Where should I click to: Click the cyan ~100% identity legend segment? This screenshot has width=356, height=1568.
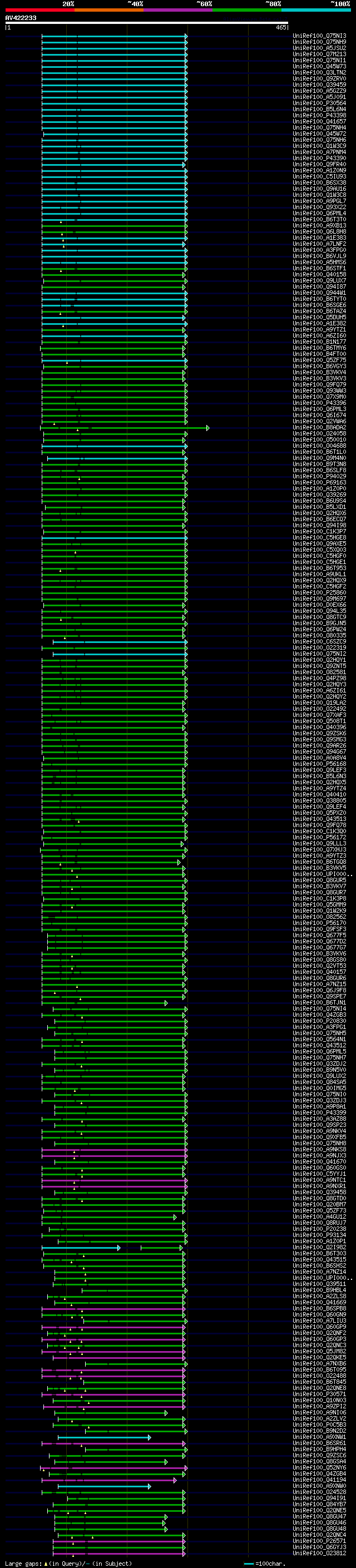pos(316,10)
